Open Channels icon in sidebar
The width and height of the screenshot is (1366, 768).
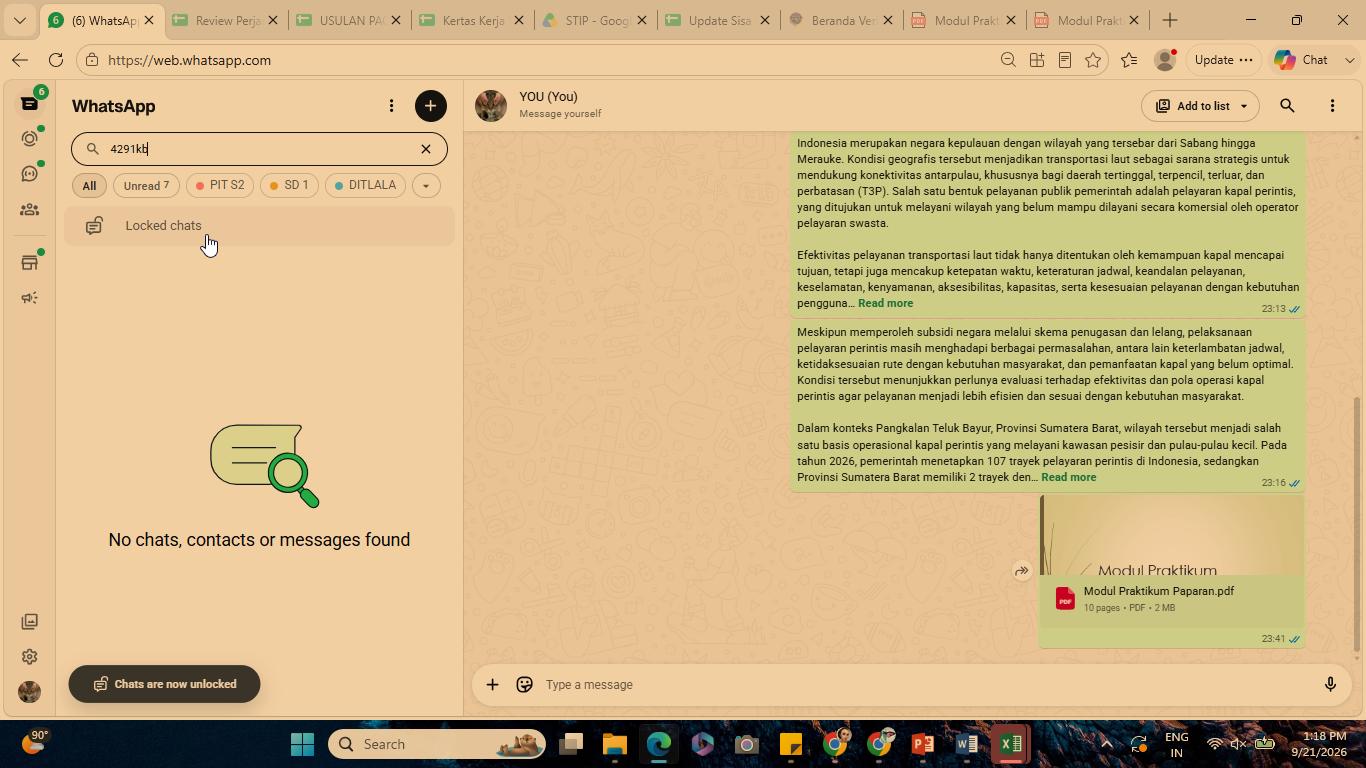[x=29, y=174]
